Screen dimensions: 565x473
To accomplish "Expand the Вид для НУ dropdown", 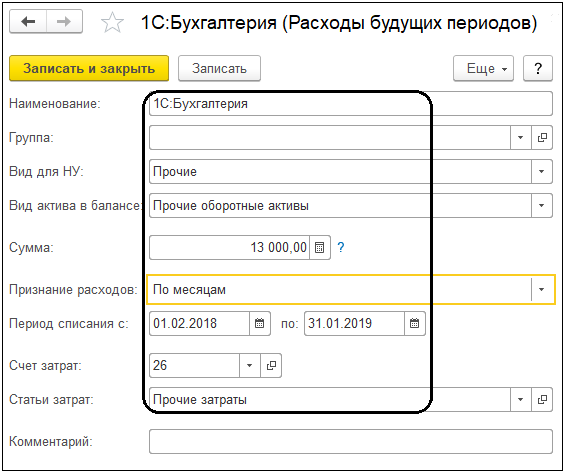I will coord(542,171).
